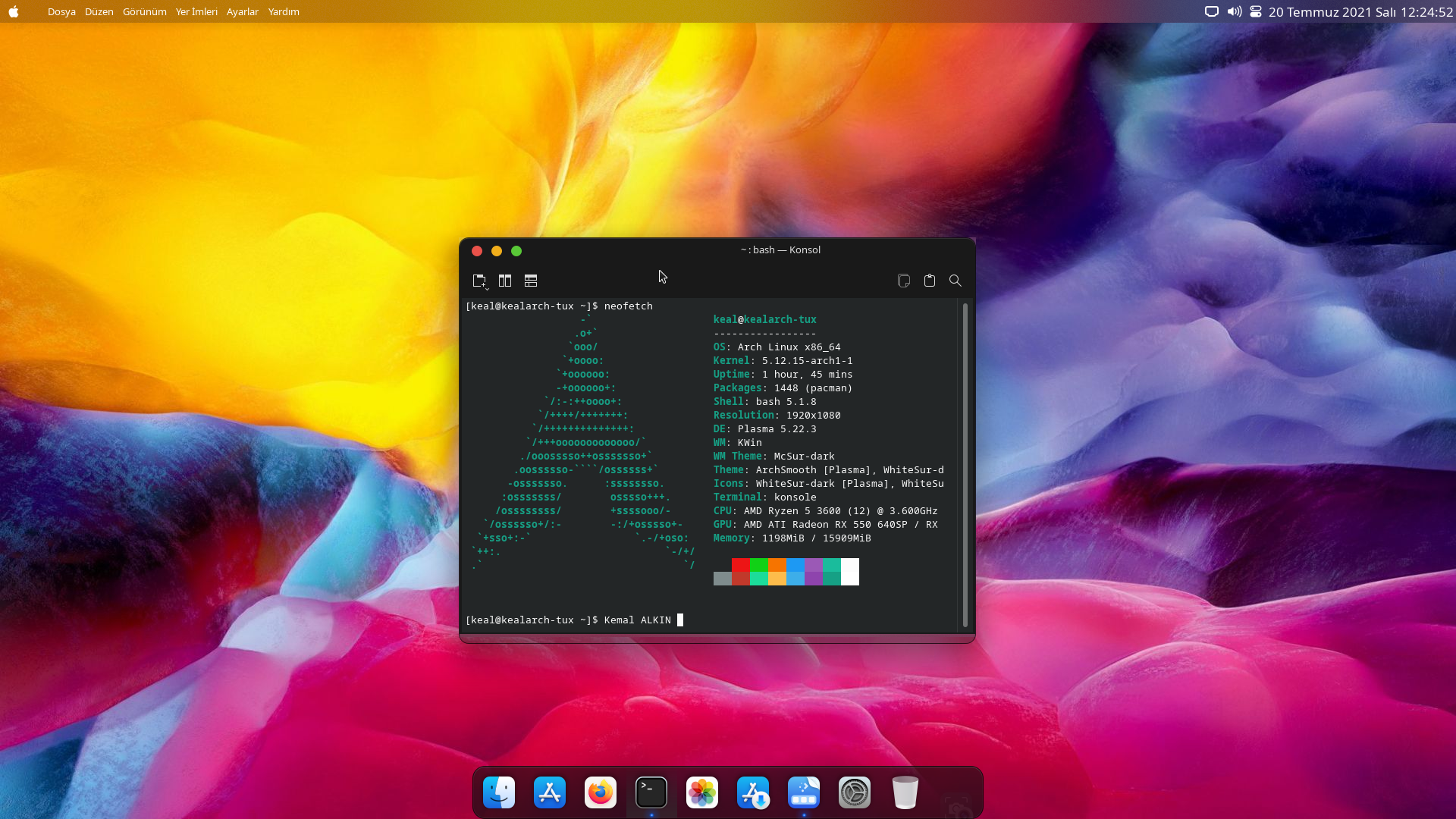Click the date and time clock
Screen dimensions: 1456x819
pyautogui.click(x=1360, y=11)
